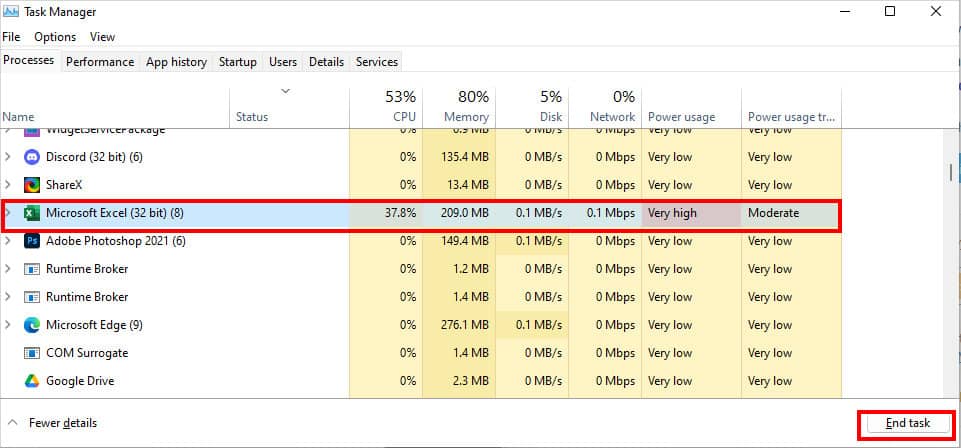Switch to the Startup tab
961x448 pixels.
coord(238,62)
